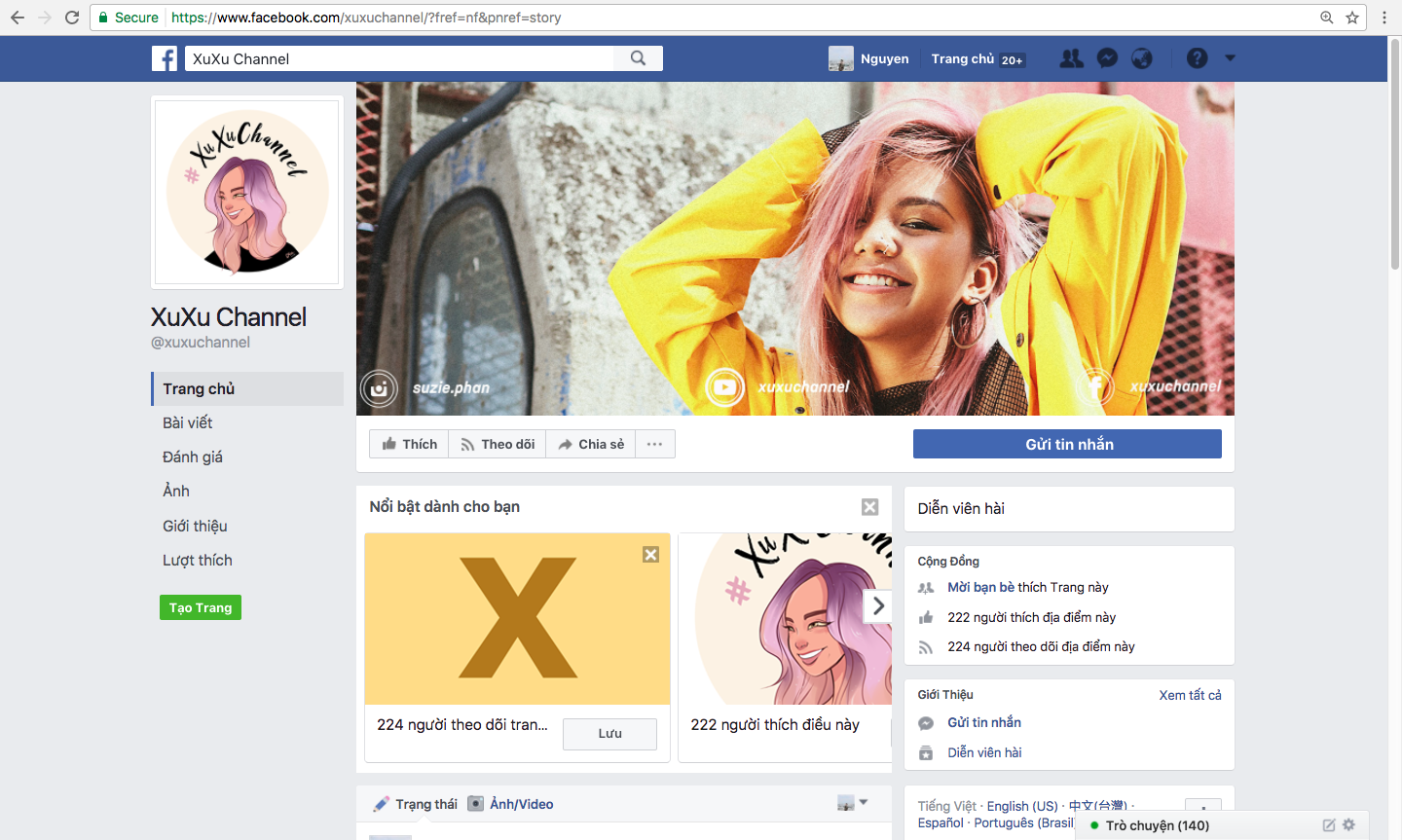
Task: Open friend requests icon
Action: point(1071,58)
